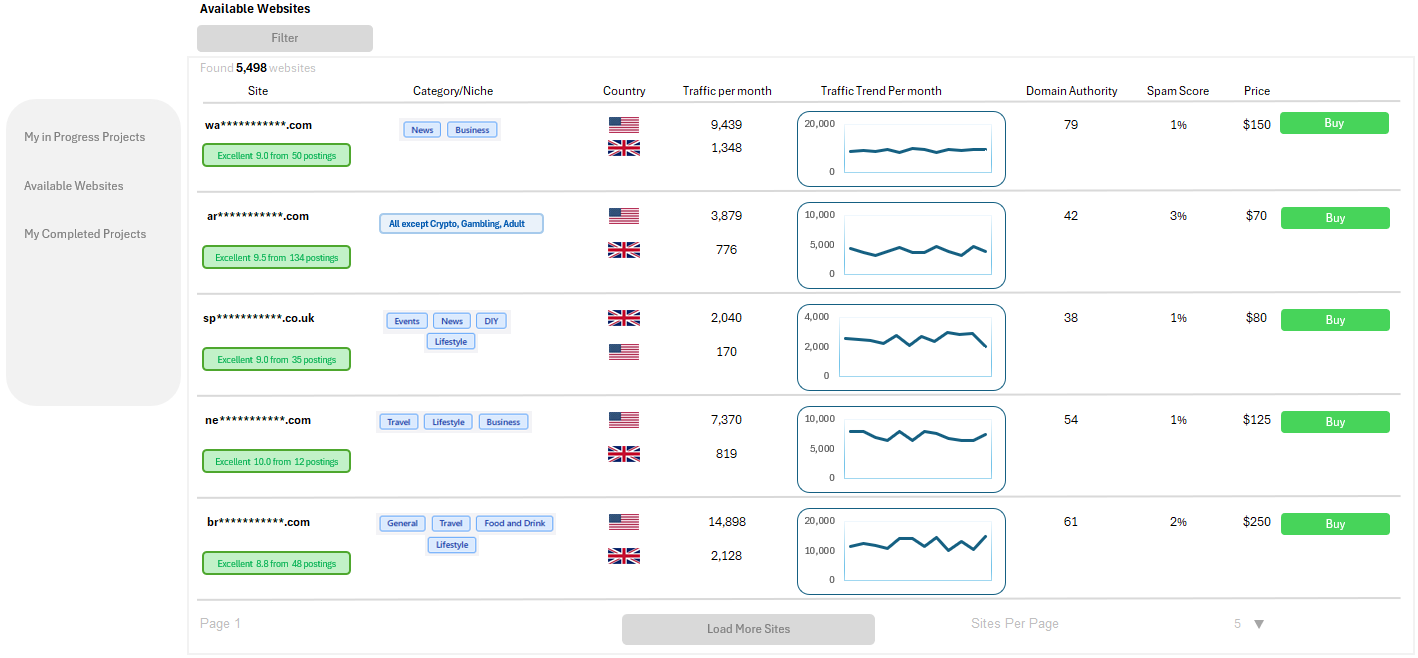Image resolution: width=1418 pixels, height=658 pixels.
Task: Open the Excellent 10.0 from 12 postings rating
Action: pyautogui.click(x=277, y=462)
